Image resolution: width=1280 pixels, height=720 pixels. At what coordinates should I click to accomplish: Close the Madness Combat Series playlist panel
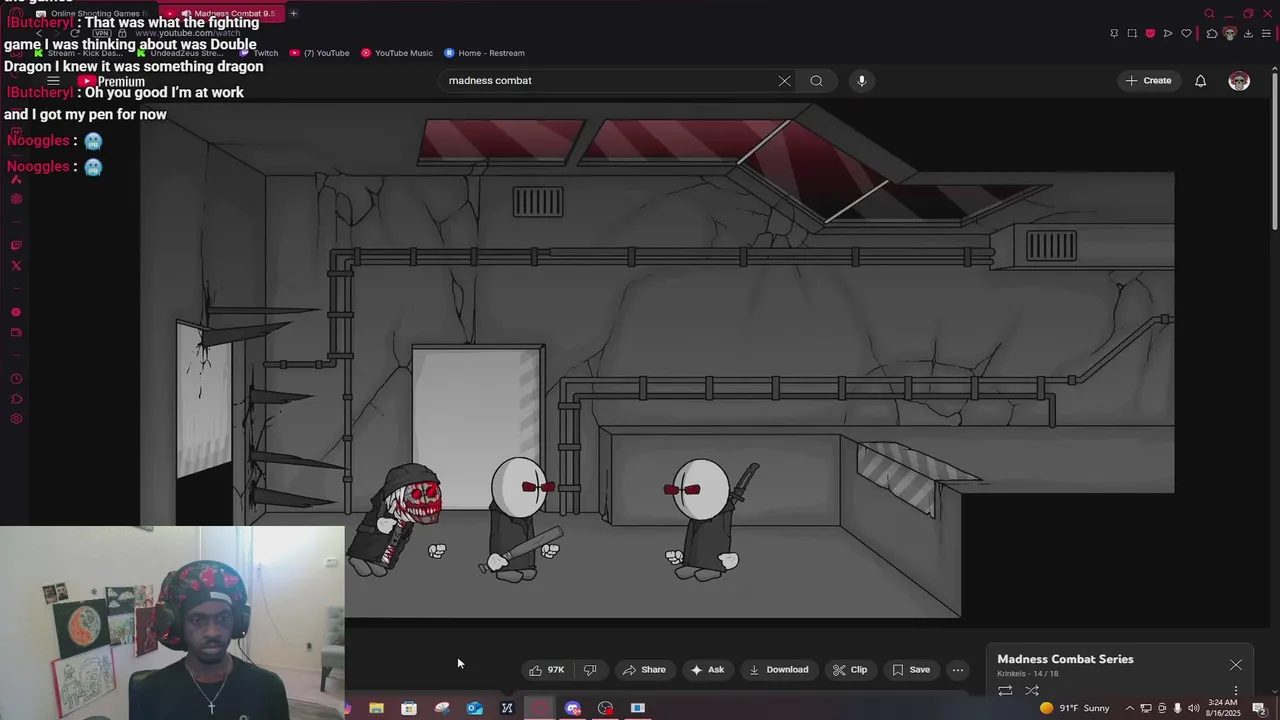click(x=1236, y=665)
